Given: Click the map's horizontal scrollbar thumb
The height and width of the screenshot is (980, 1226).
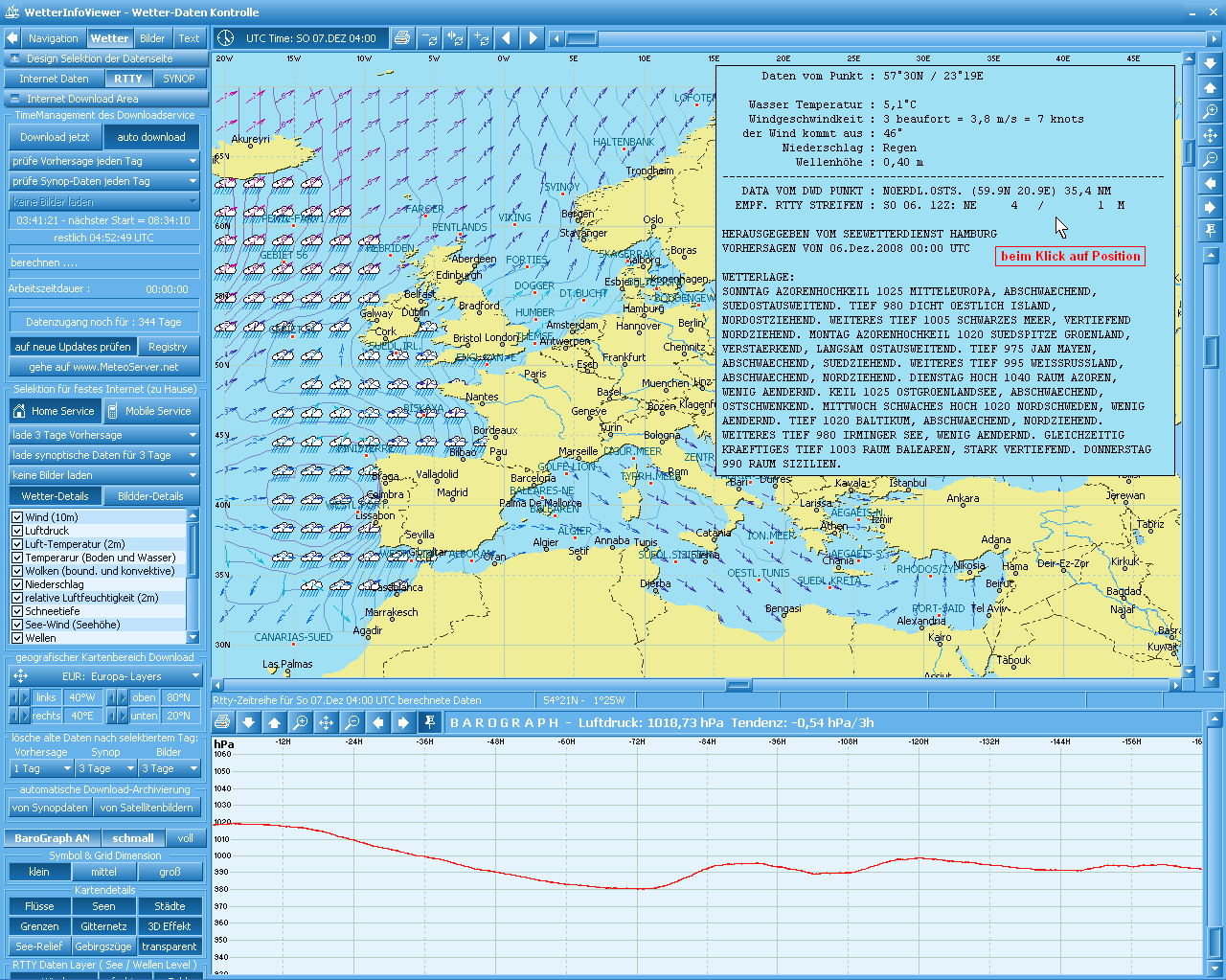Looking at the screenshot, I should (738, 685).
